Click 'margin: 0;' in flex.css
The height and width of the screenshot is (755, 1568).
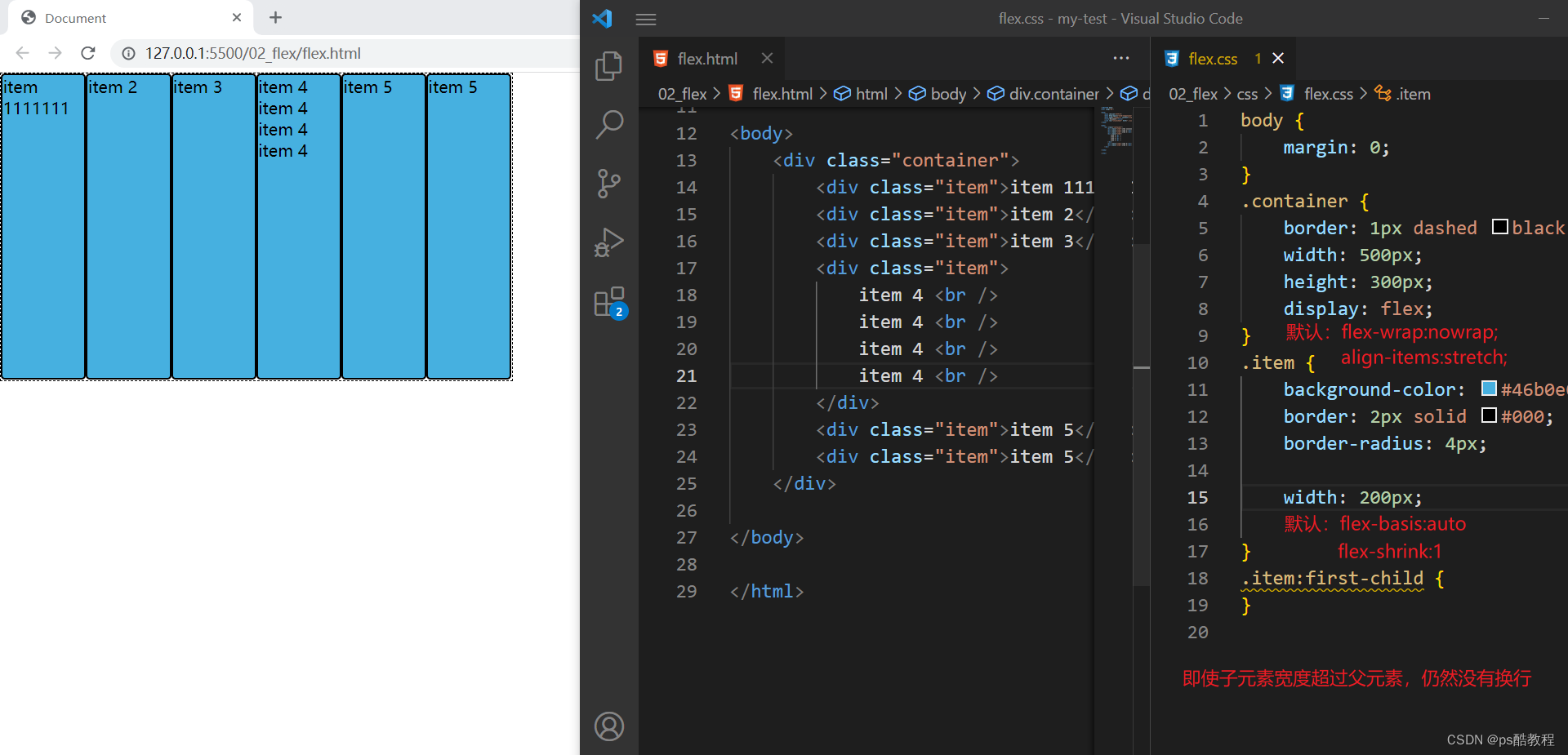click(x=1336, y=147)
